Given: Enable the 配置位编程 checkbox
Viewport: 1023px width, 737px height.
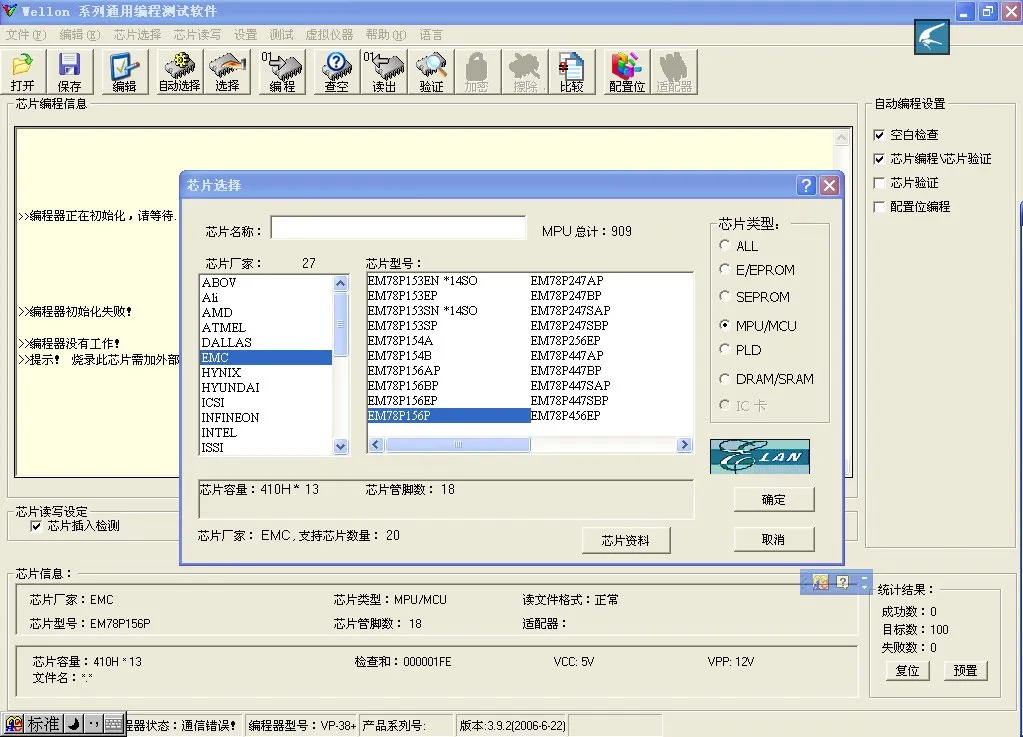Looking at the screenshot, I should coord(879,207).
